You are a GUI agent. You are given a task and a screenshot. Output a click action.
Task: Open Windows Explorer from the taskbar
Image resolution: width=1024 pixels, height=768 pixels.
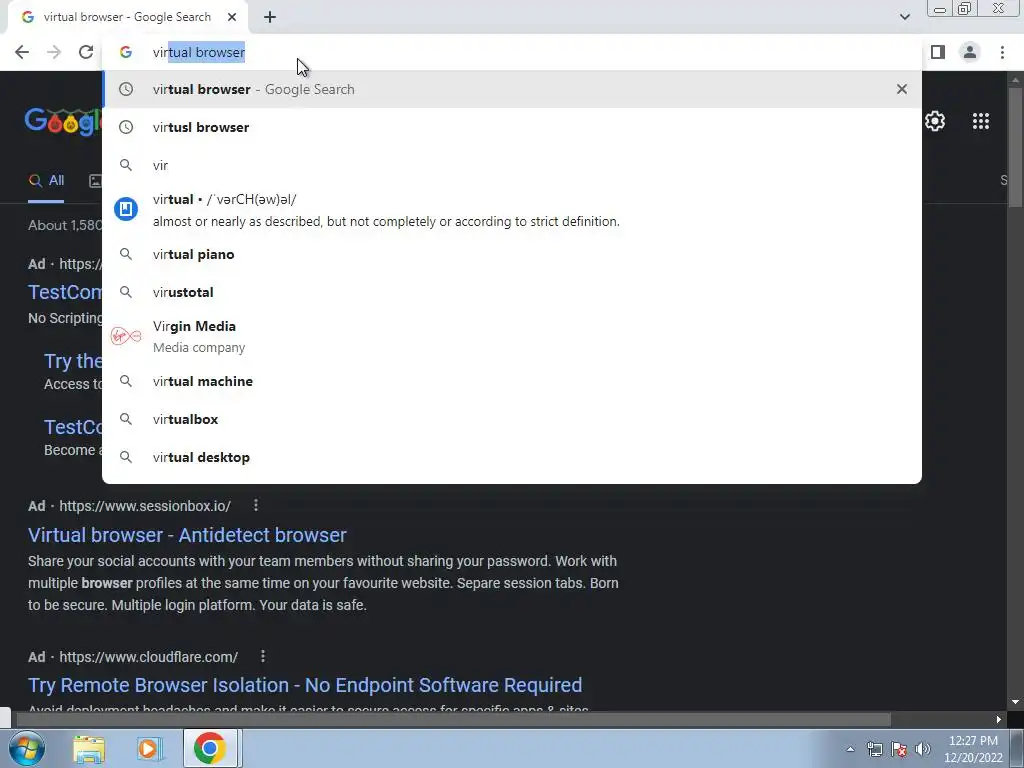[89, 748]
